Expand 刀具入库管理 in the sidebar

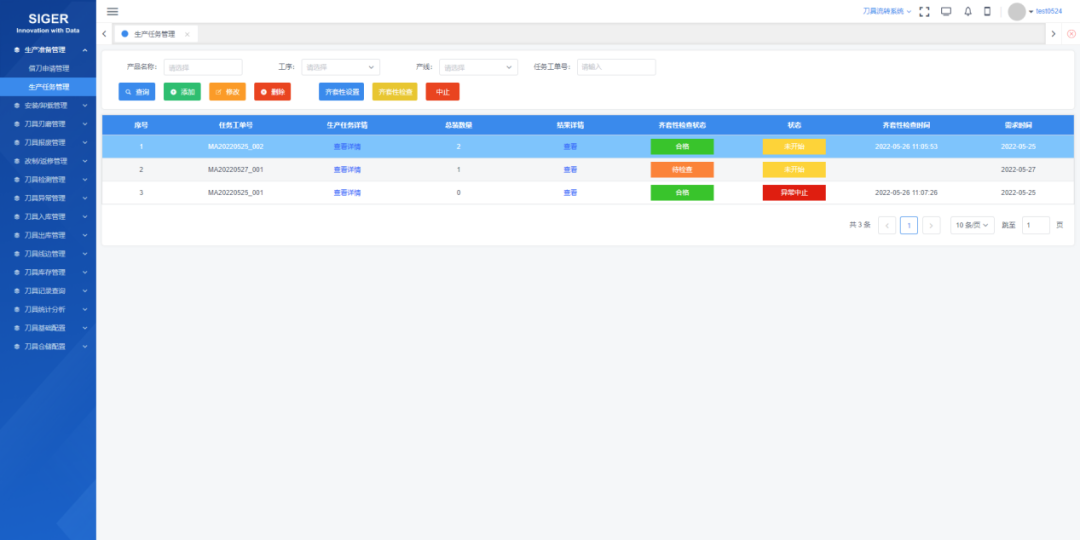[48, 216]
